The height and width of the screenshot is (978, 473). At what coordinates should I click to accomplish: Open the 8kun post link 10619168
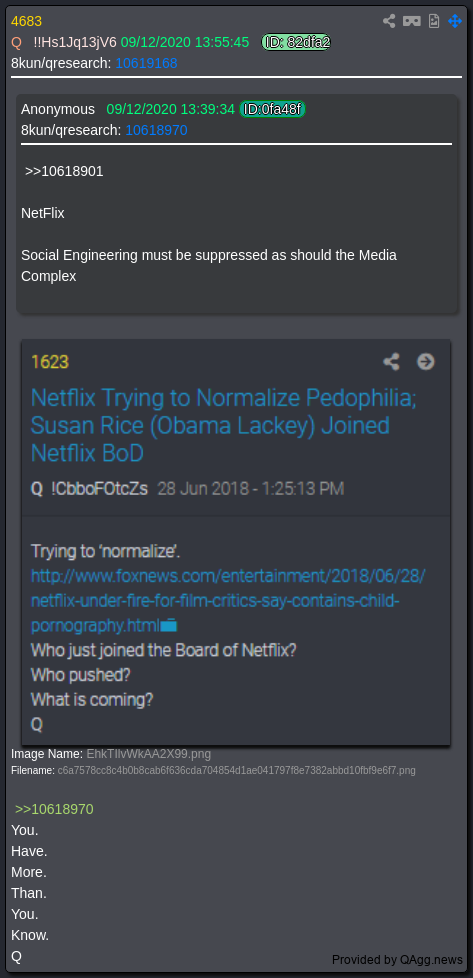[x=146, y=63]
